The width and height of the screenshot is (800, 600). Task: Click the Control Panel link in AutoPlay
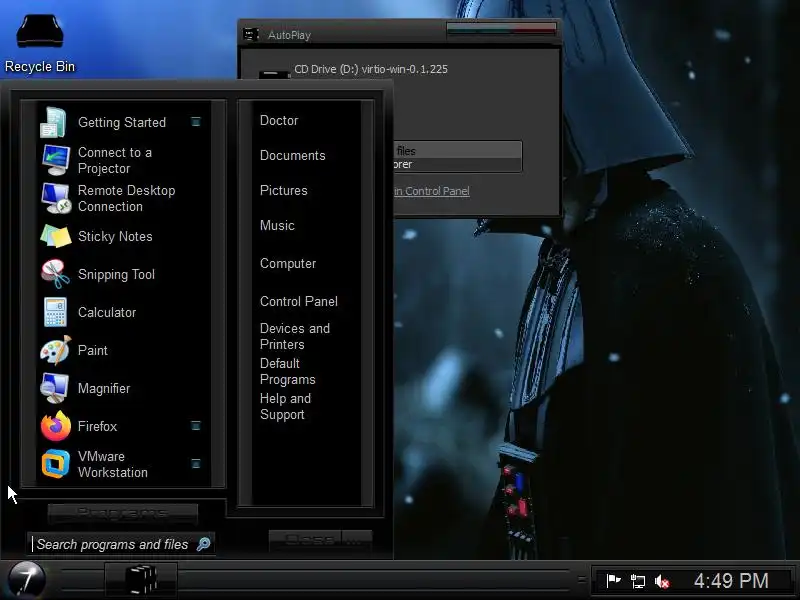pyautogui.click(x=432, y=191)
